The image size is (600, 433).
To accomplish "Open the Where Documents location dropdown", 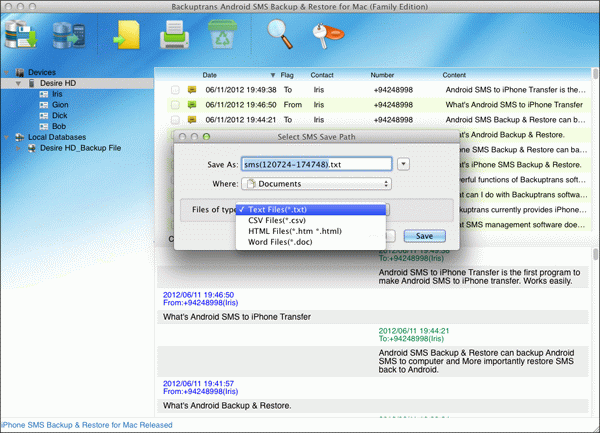I will [316, 184].
